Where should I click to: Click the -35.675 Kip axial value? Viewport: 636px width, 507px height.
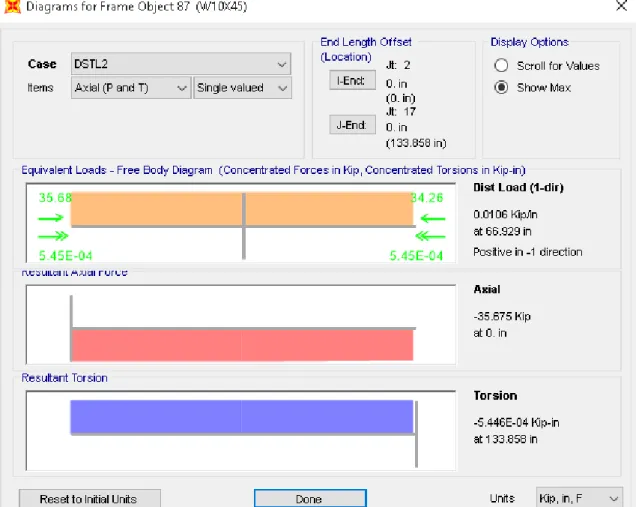click(502, 316)
